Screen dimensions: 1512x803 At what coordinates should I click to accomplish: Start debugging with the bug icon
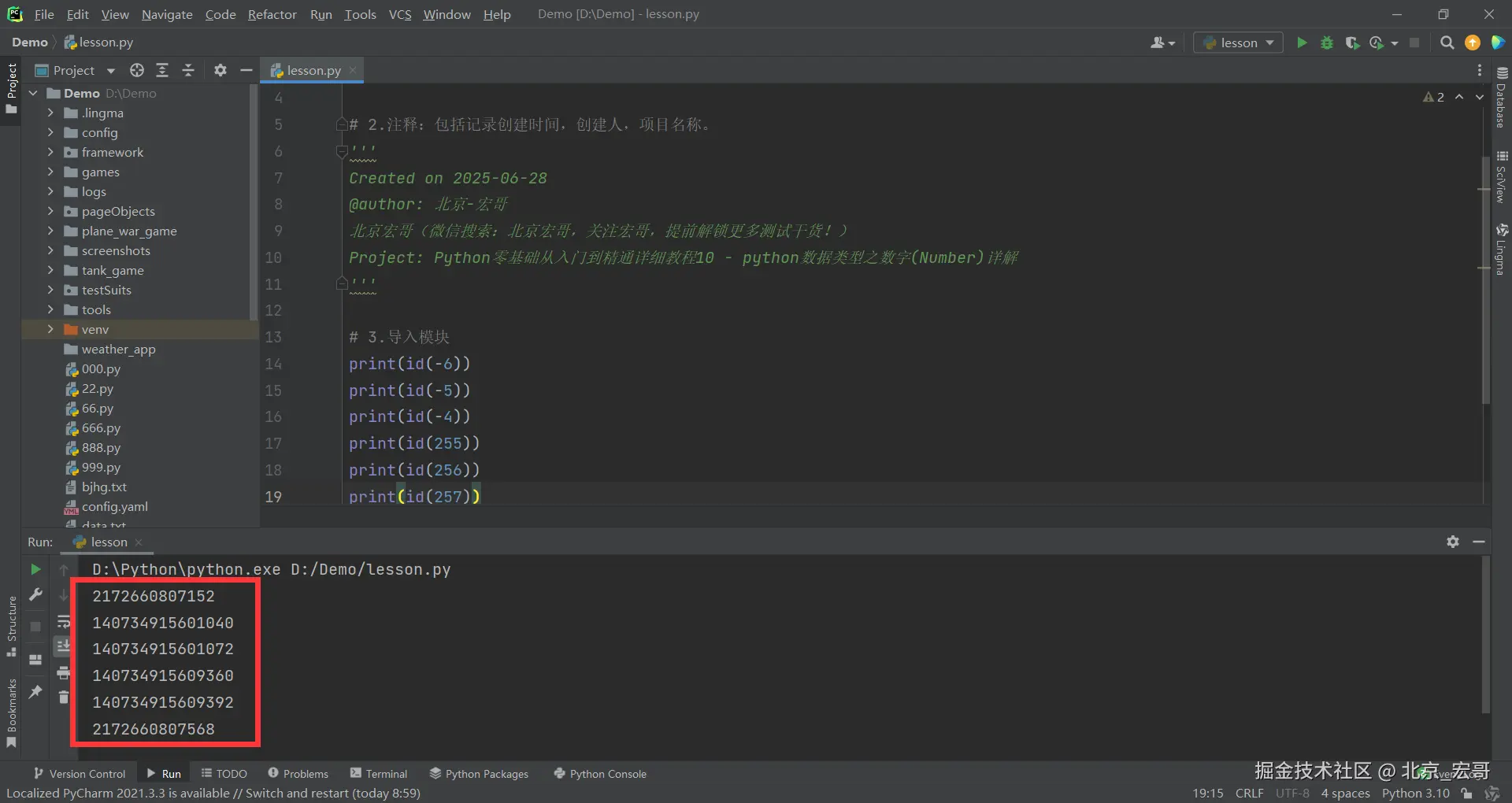coord(1327,43)
